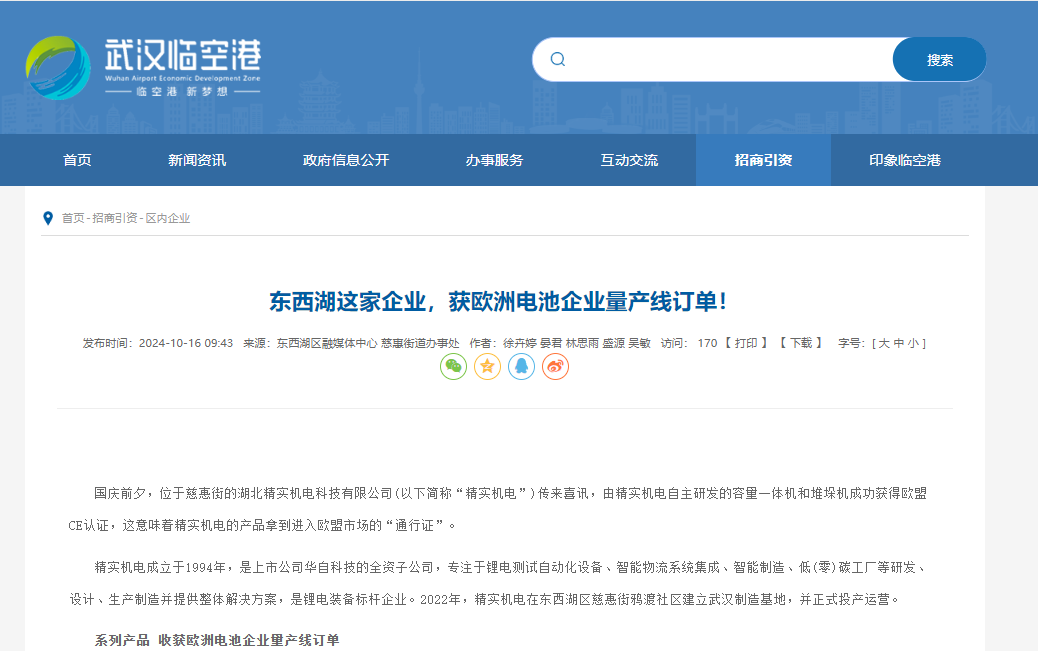Click the breadcrumb location pin icon

coord(48,218)
